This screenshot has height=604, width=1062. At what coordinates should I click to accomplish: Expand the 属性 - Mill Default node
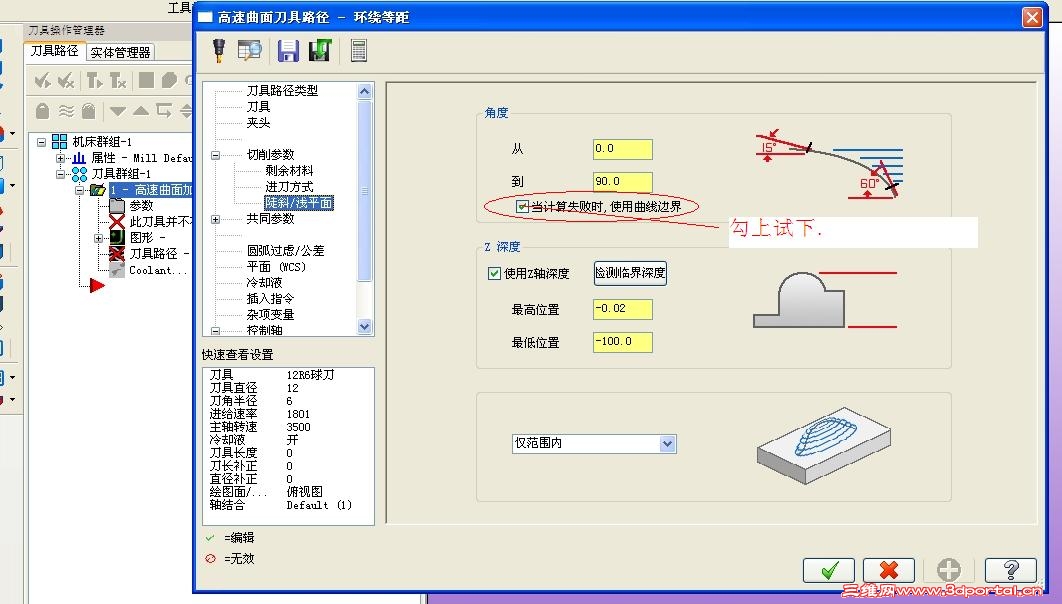(60, 158)
